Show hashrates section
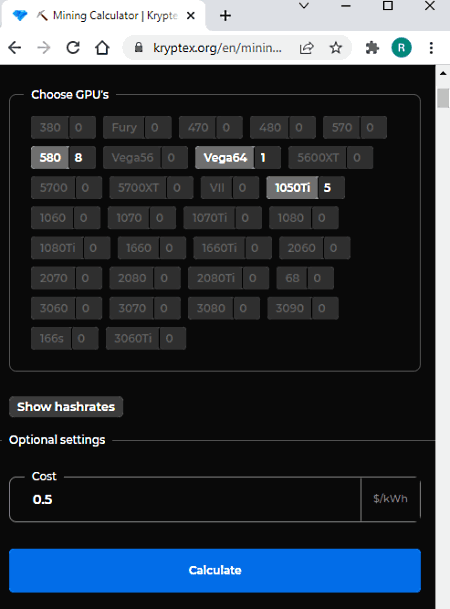 pos(66,407)
